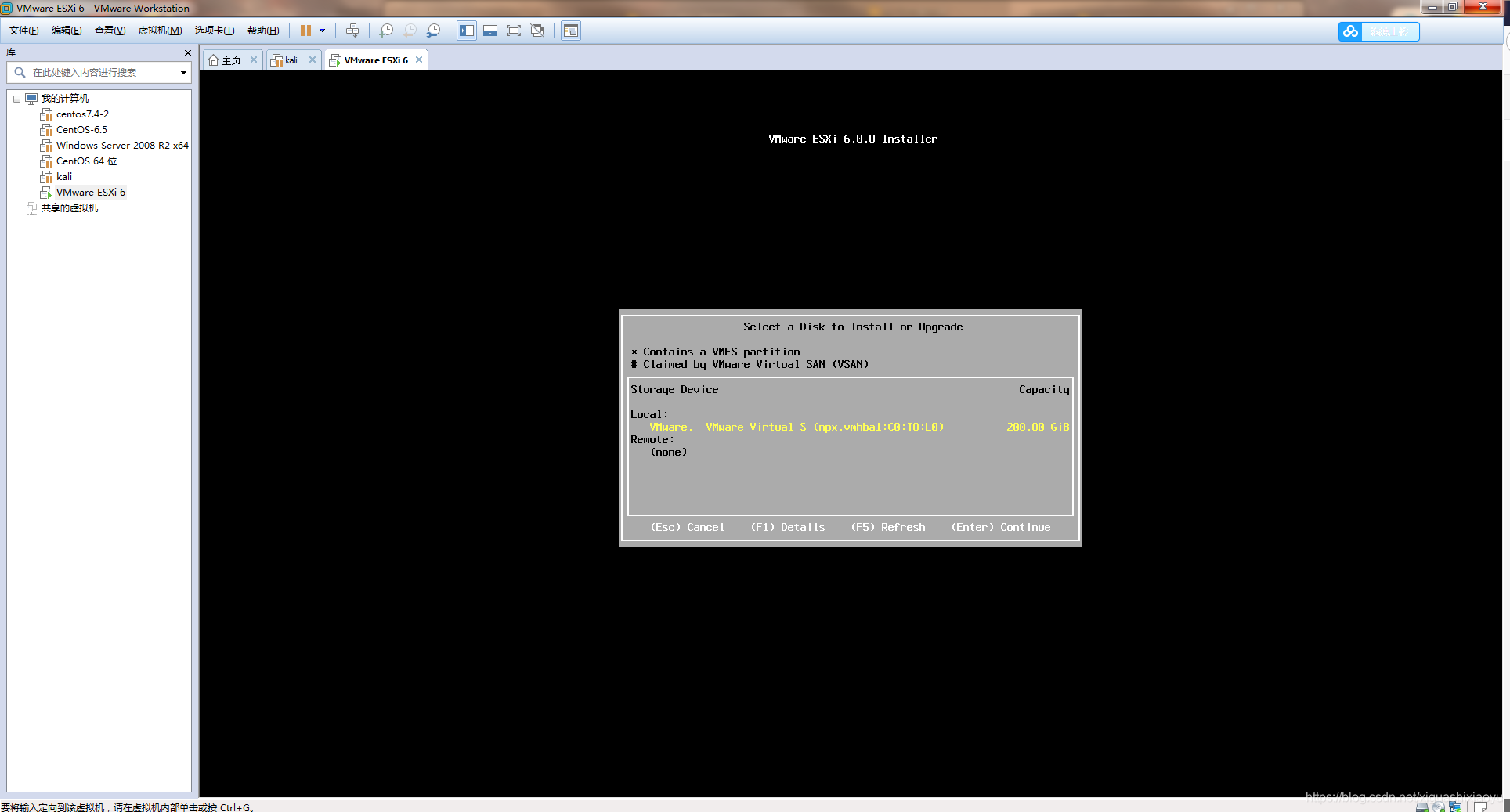Open the 帮助(H) menu
This screenshot has width=1510, height=812.
[x=263, y=31]
